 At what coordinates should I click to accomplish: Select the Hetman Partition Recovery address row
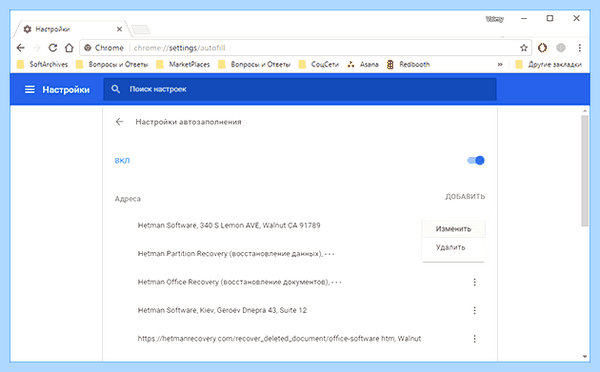pyautogui.click(x=236, y=254)
